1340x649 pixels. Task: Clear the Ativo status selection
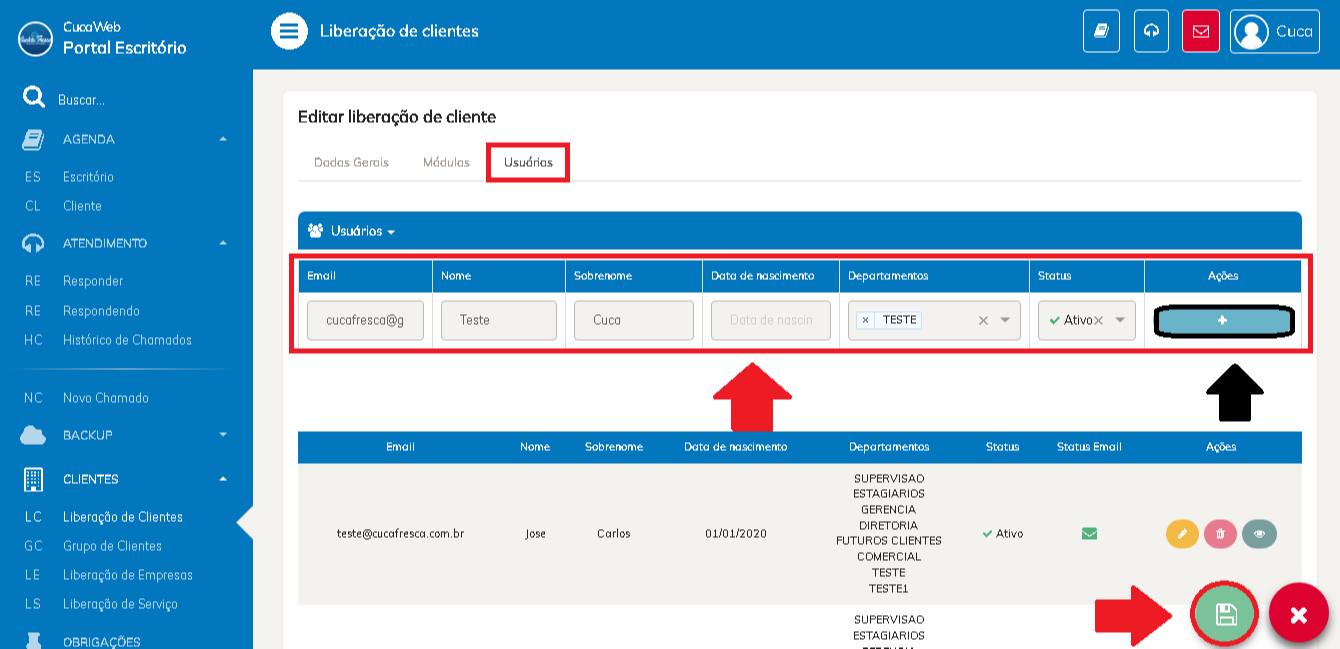[1098, 320]
